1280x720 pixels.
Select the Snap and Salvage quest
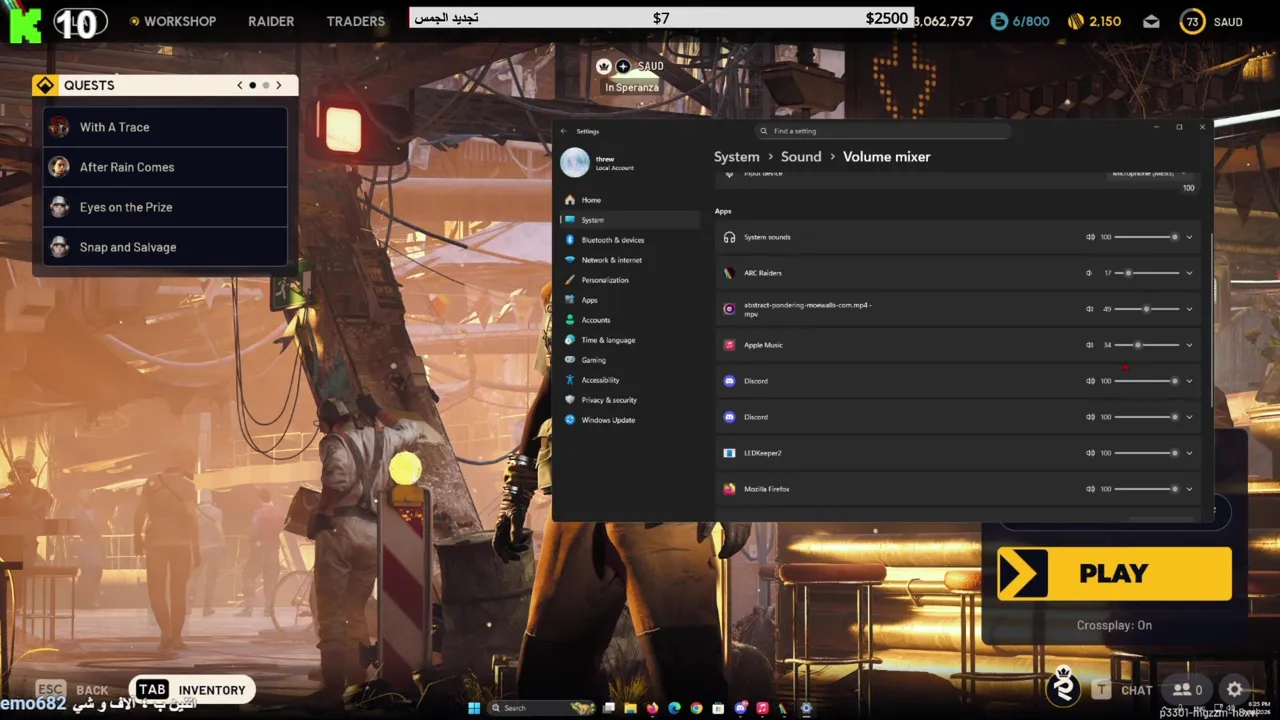(x=166, y=247)
